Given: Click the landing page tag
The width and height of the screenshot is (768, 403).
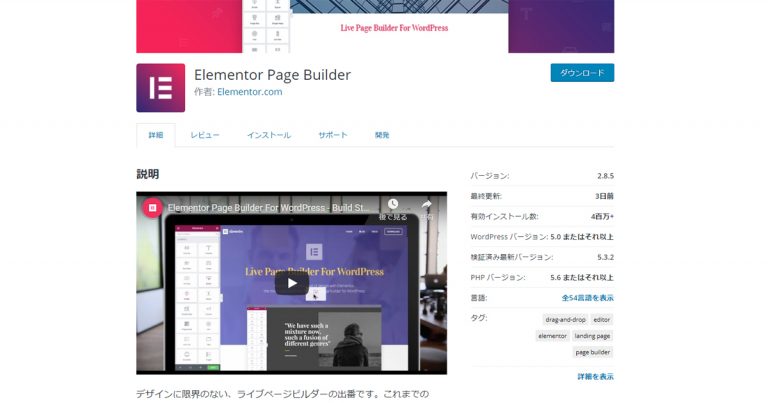Looking at the screenshot, I should click(594, 336).
